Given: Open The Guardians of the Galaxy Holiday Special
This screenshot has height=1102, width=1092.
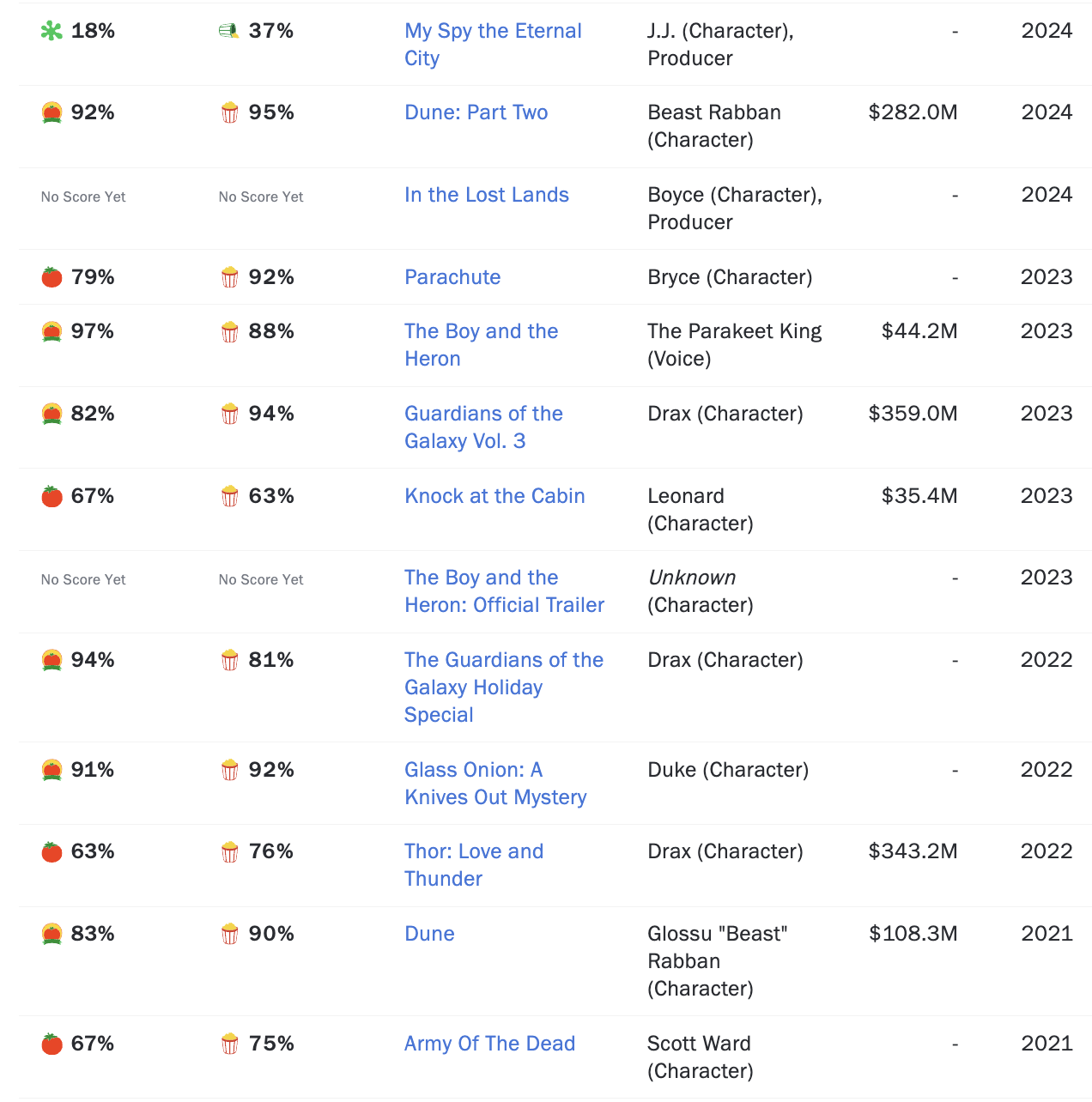Looking at the screenshot, I should pyautogui.click(x=503, y=687).
